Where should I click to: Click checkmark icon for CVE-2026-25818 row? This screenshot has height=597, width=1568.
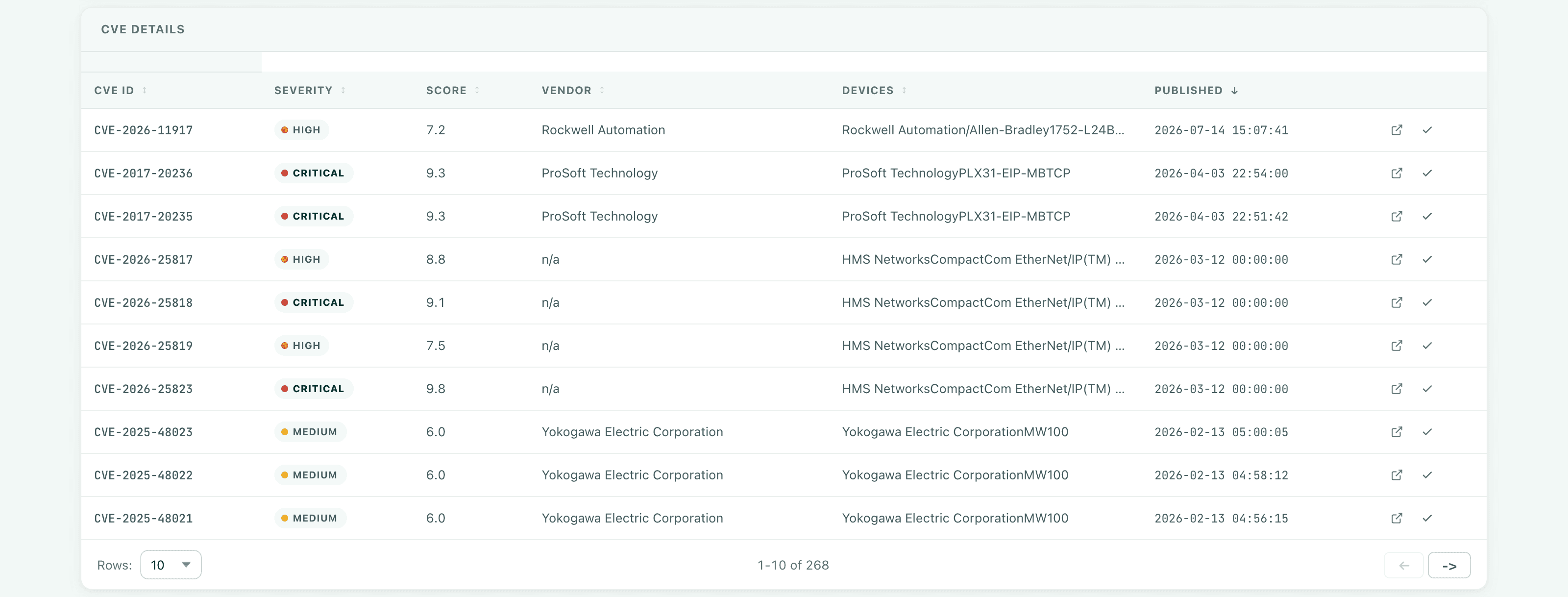[1427, 302]
